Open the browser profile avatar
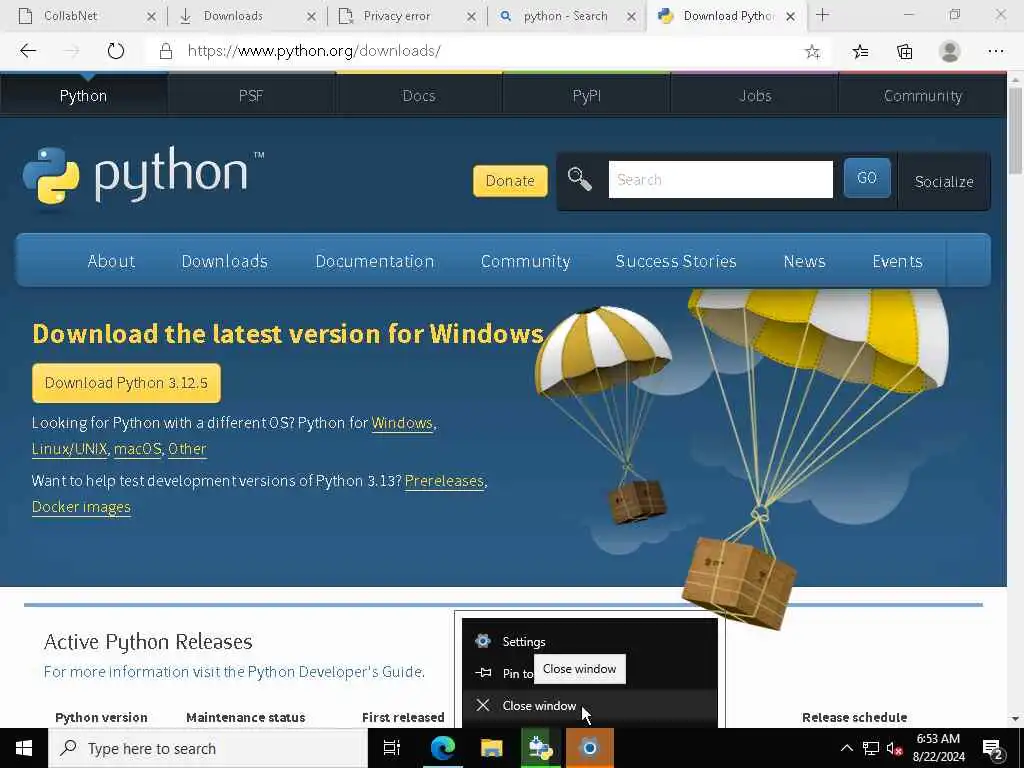 click(x=950, y=51)
